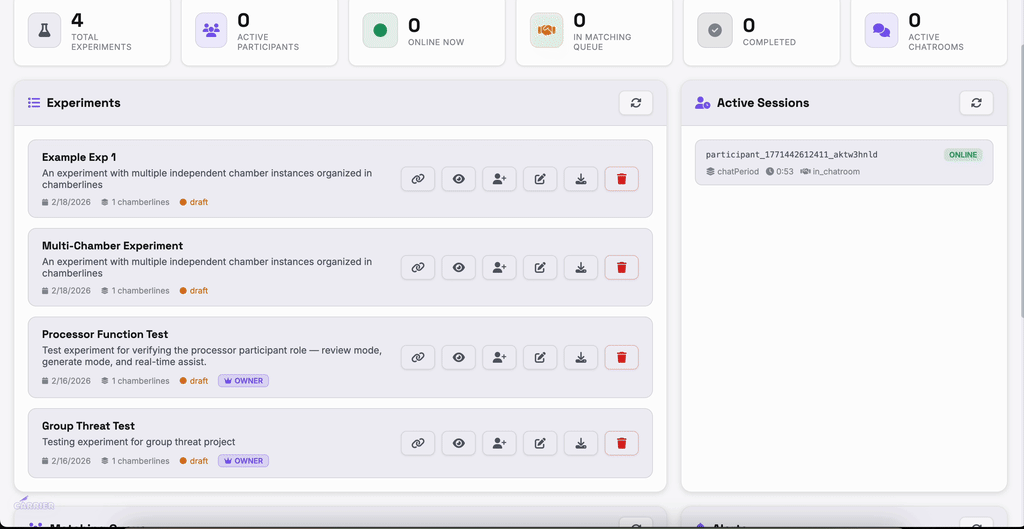The width and height of the screenshot is (1024, 529).
Task: Preview Example Exp 1 with eye icon
Action: [458, 179]
